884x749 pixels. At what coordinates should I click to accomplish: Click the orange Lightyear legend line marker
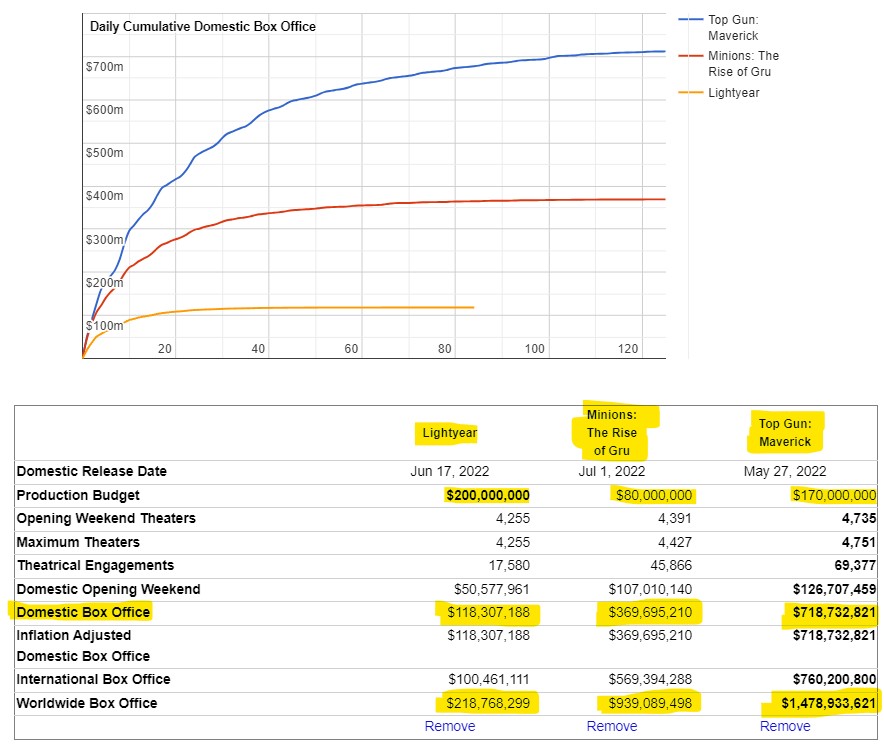tap(690, 93)
